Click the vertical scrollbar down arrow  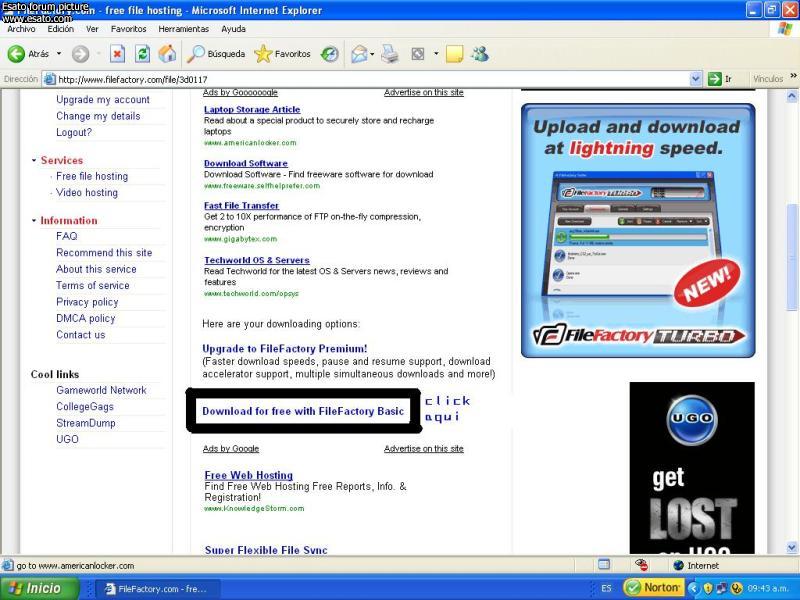[791, 548]
